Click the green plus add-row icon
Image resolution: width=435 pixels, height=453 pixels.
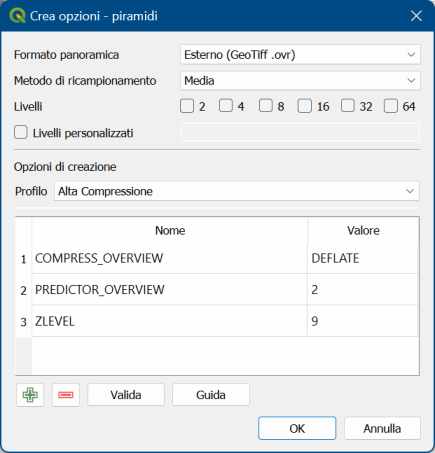(30, 395)
